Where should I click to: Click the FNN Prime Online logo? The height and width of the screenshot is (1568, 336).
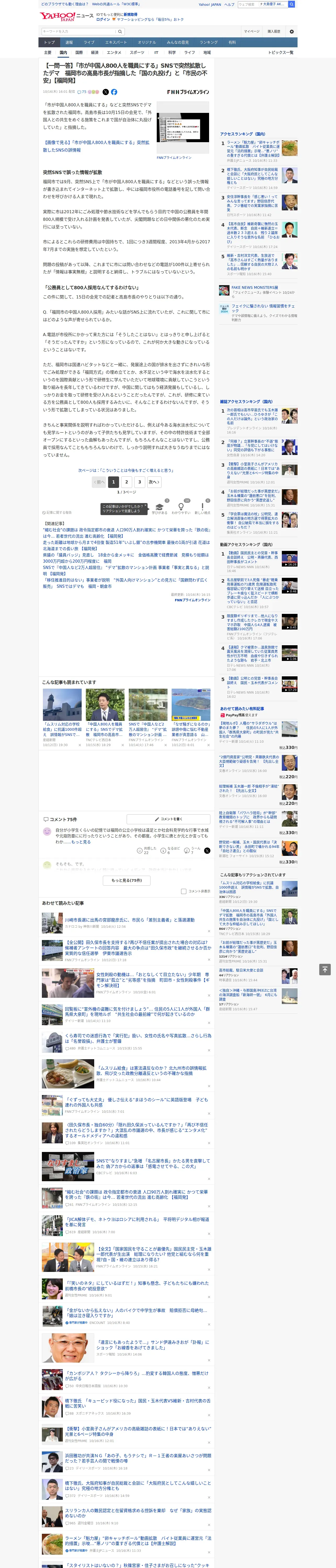[188, 92]
